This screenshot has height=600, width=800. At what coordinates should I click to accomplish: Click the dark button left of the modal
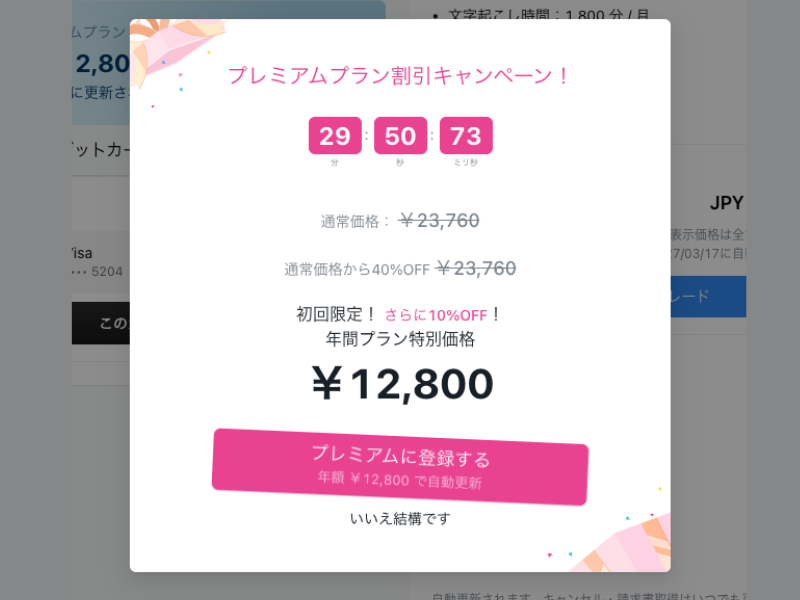tap(100, 323)
